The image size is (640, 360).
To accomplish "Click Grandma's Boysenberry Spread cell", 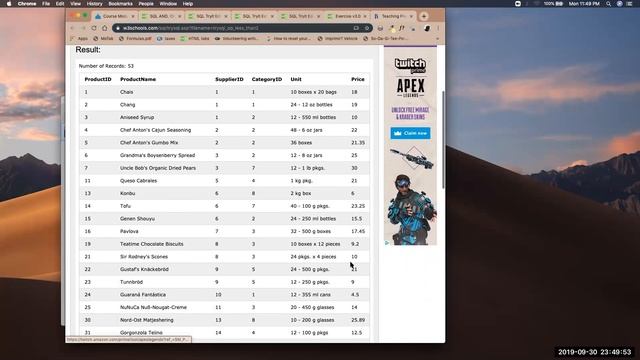I will pos(158,156).
